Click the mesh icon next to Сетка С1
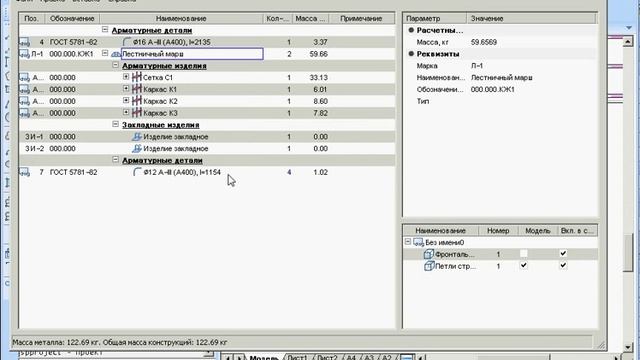The height and width of the screenshot is (360, 640). tap(137, 77)
